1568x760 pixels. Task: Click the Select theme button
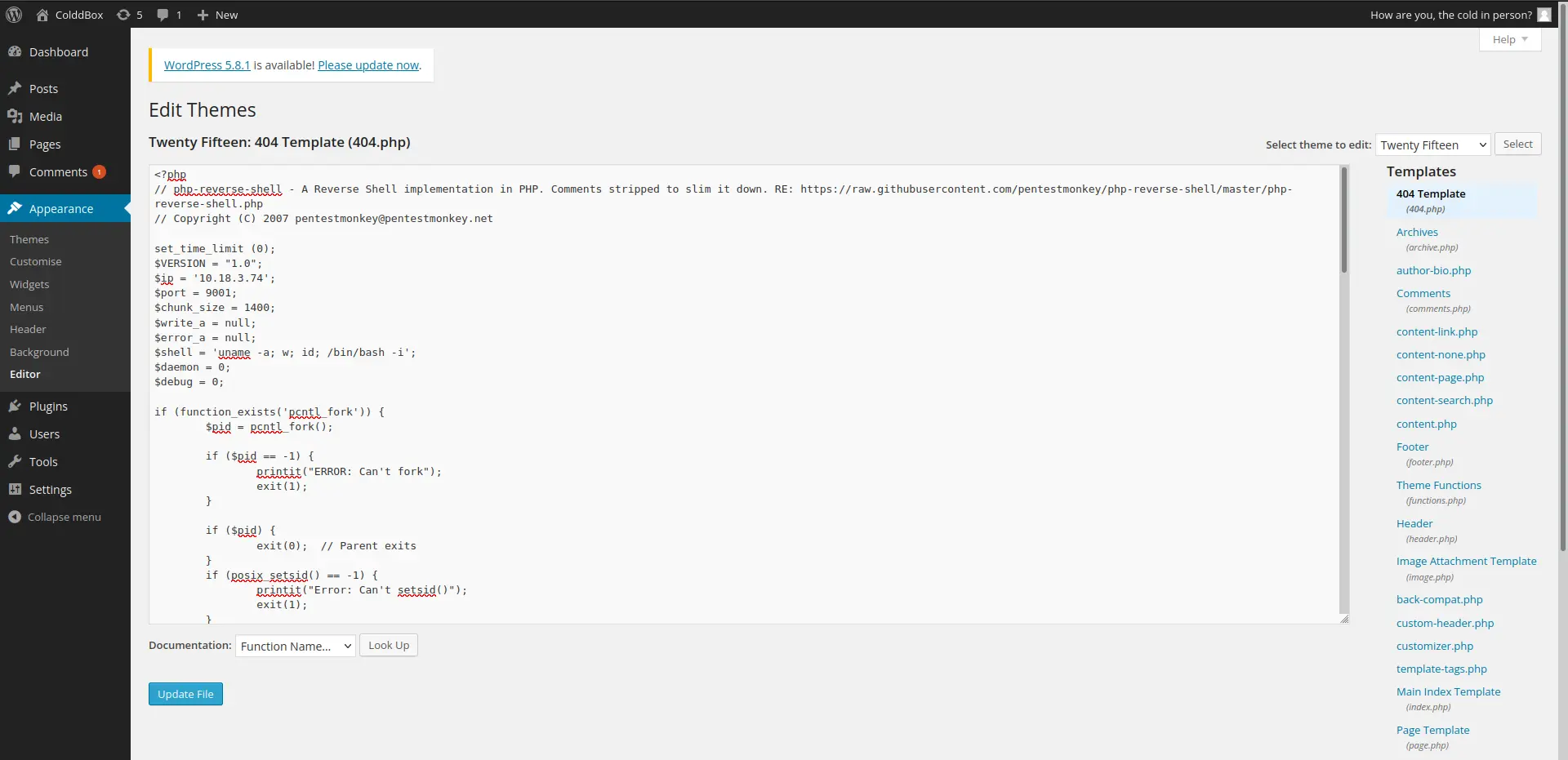pos(1518,144)
